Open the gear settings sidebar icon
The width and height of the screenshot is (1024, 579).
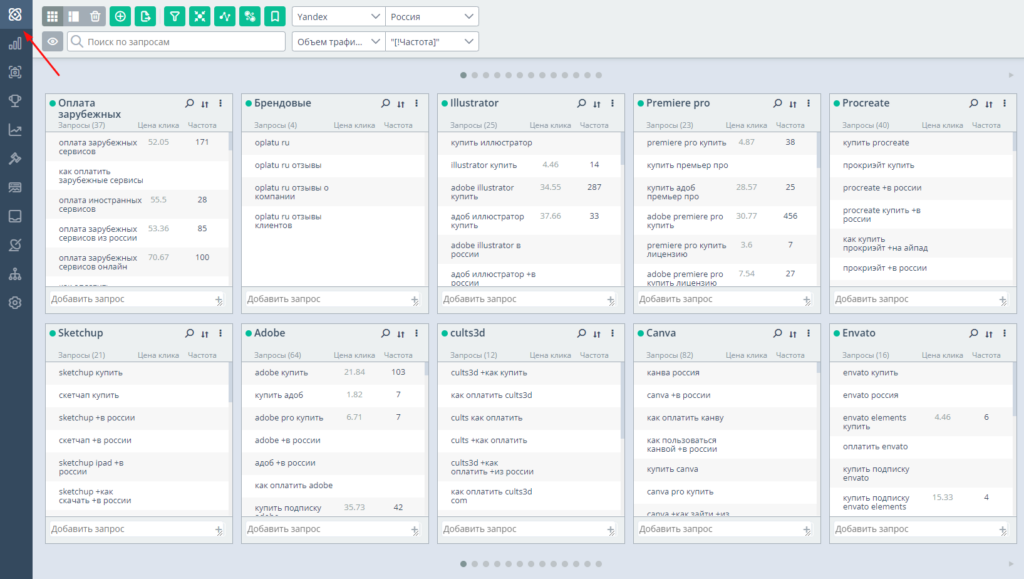coord(15,303)
